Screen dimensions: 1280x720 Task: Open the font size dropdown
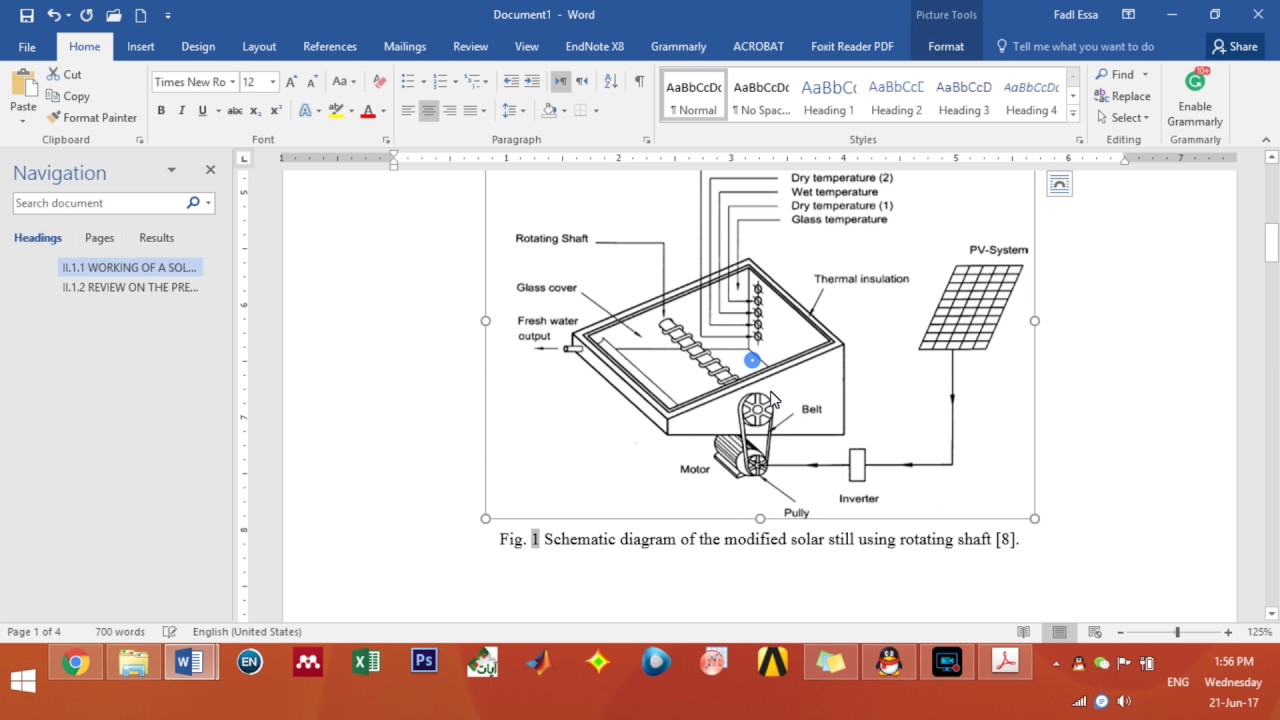click(273, 82)
